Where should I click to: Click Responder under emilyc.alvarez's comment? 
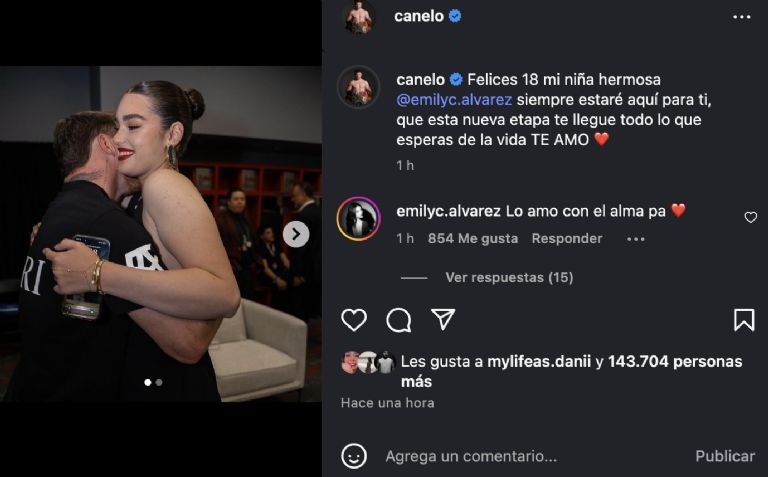[x=567, y=238]
